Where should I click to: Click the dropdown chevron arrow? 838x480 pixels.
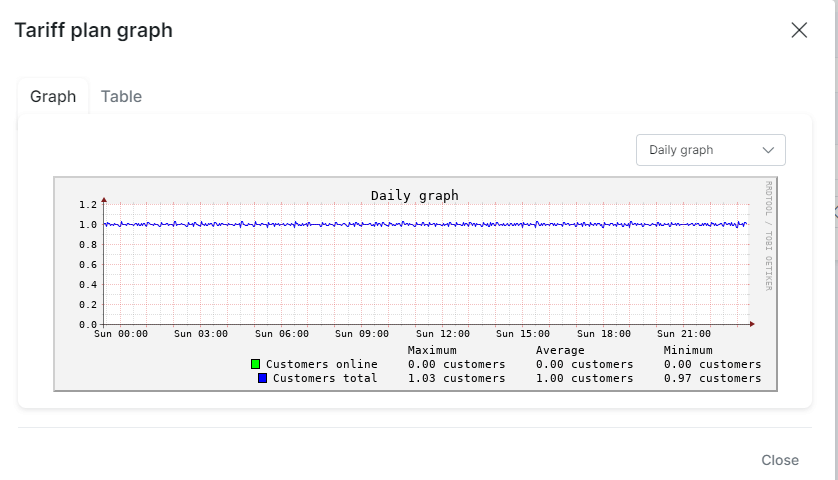tap(768, 150)
